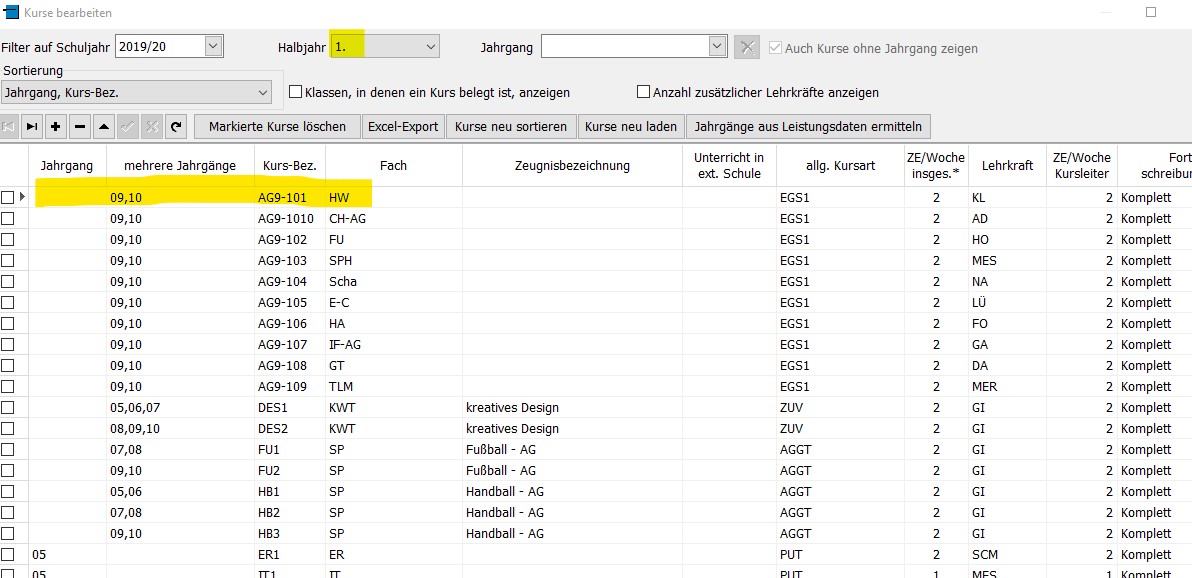Sort by the Kurs-Bez. column header
Screen dimensions: 1192x578
point(290,165)
